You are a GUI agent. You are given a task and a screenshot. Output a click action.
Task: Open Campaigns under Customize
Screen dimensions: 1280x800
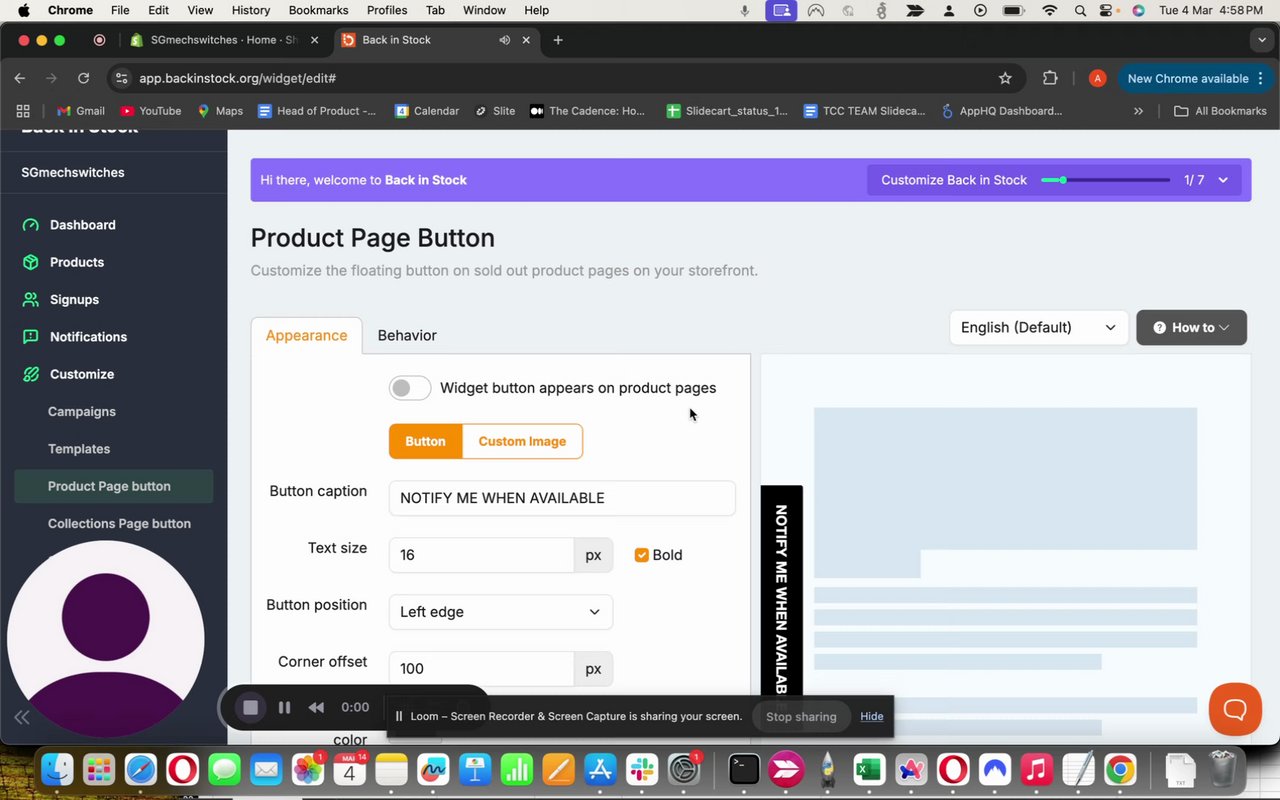click(x=82, y=412)
